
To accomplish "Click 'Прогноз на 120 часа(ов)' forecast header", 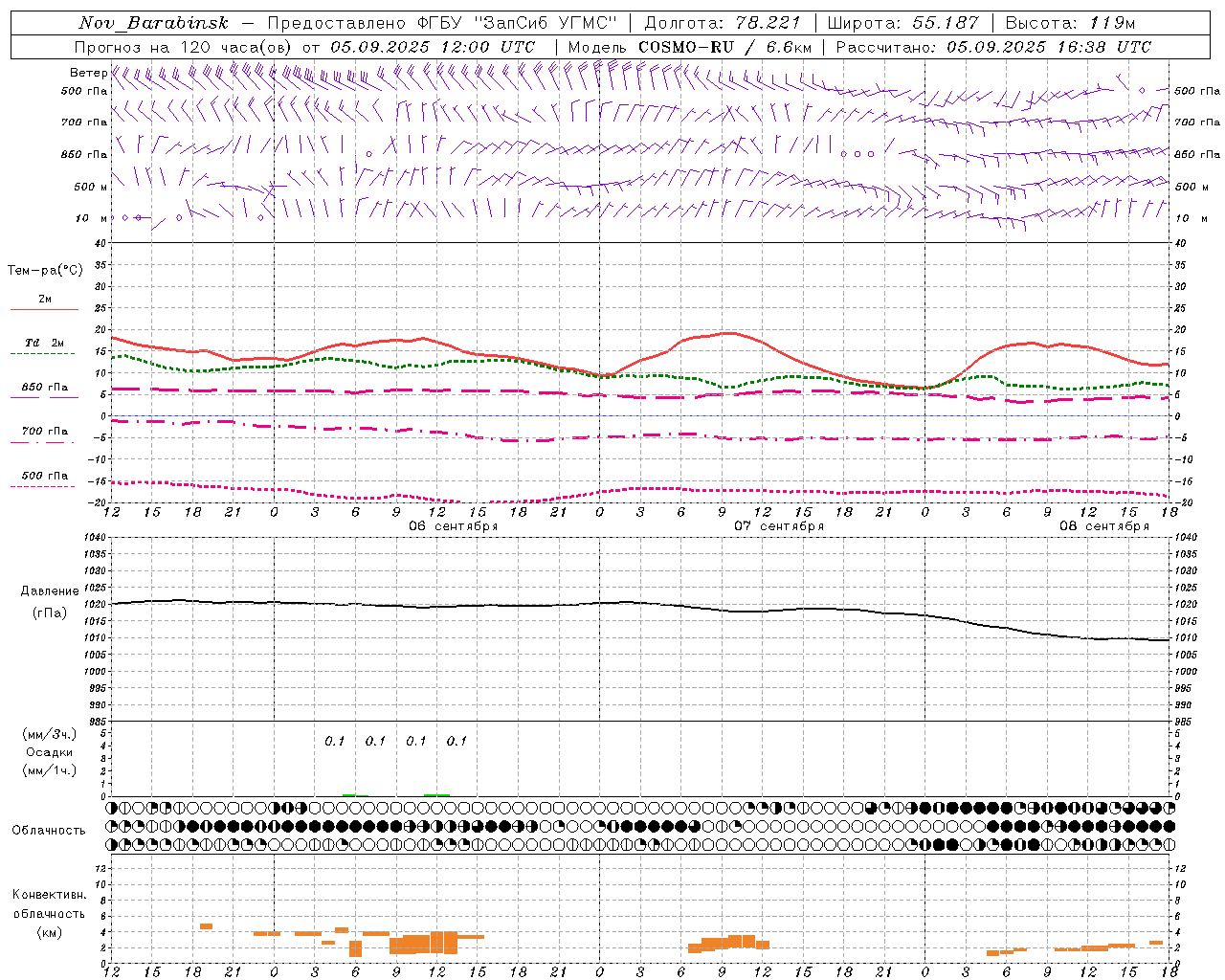I will pos(184,47).
